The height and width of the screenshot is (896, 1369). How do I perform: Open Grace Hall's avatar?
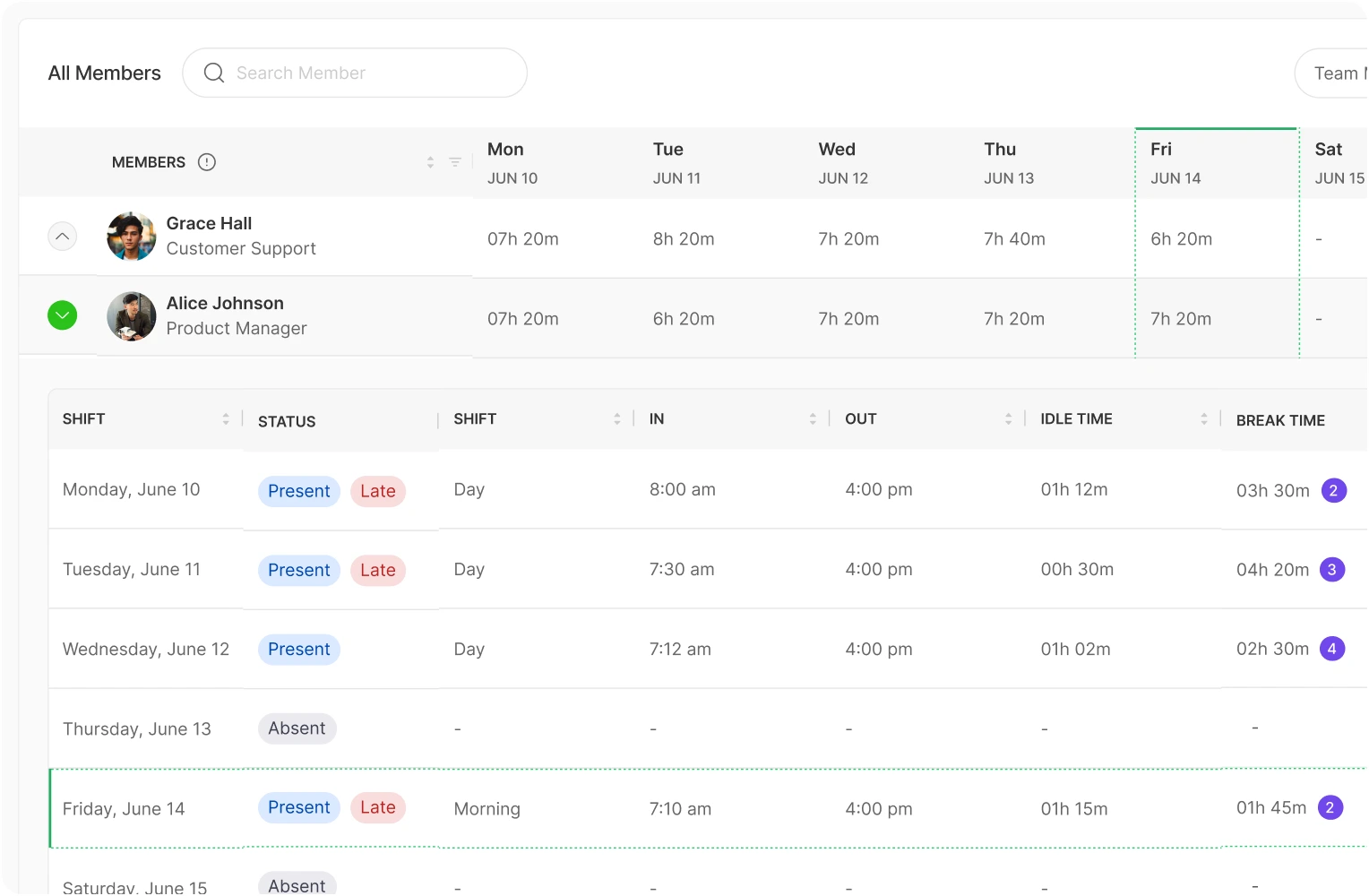(132, 237)
